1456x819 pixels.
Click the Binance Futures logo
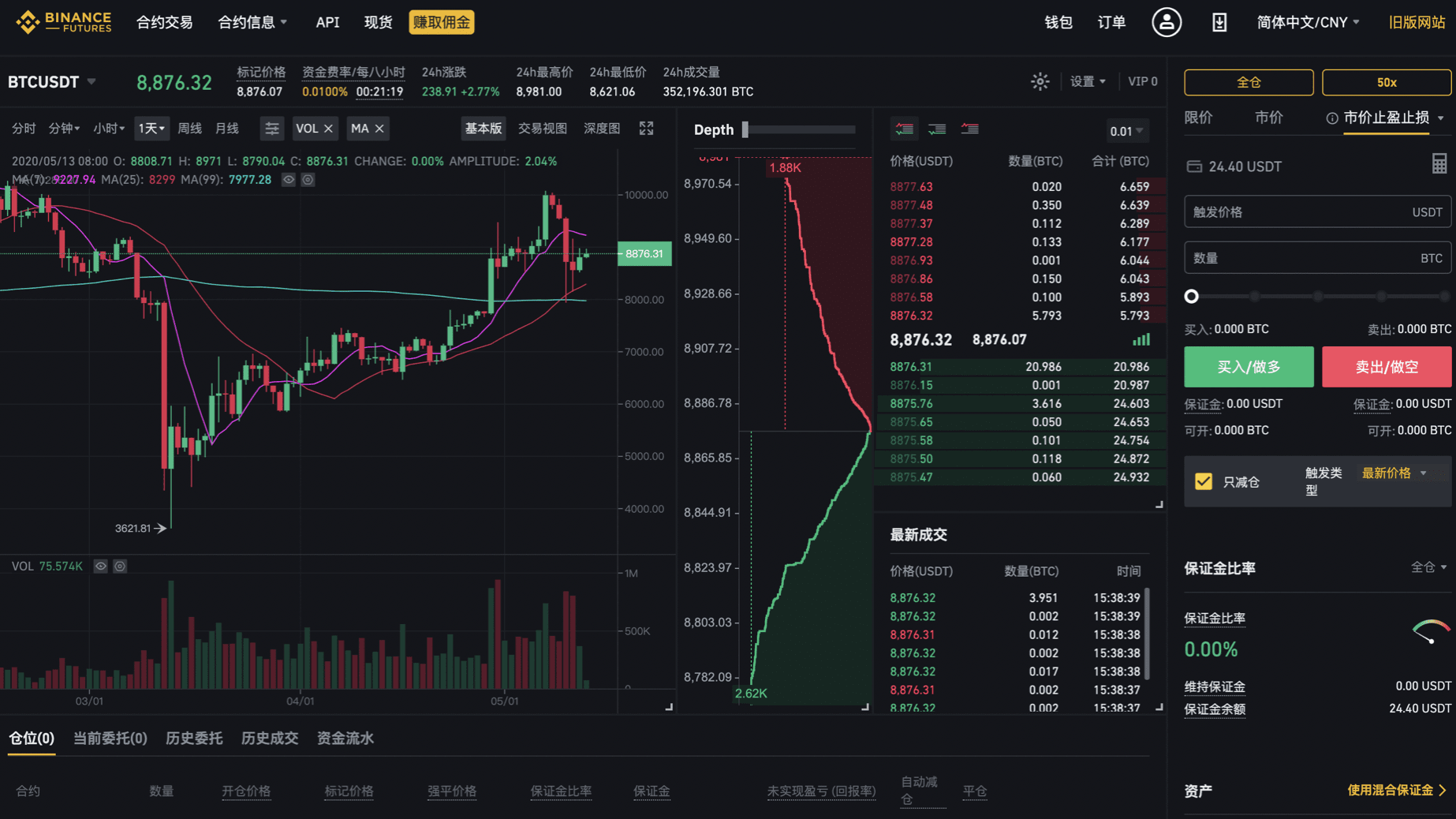point(64,22)
